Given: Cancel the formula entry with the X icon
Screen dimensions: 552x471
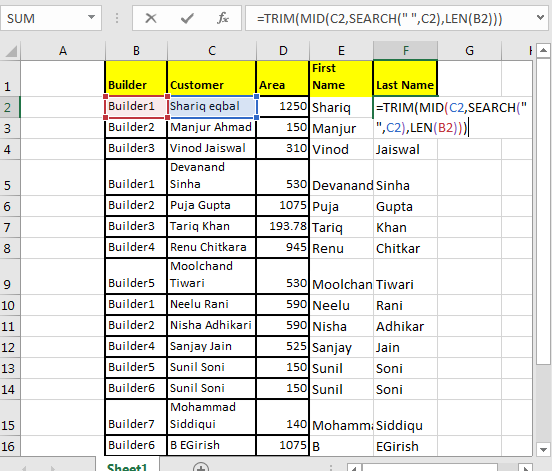Looking at the screenshot, I should (x=151, y=18).
